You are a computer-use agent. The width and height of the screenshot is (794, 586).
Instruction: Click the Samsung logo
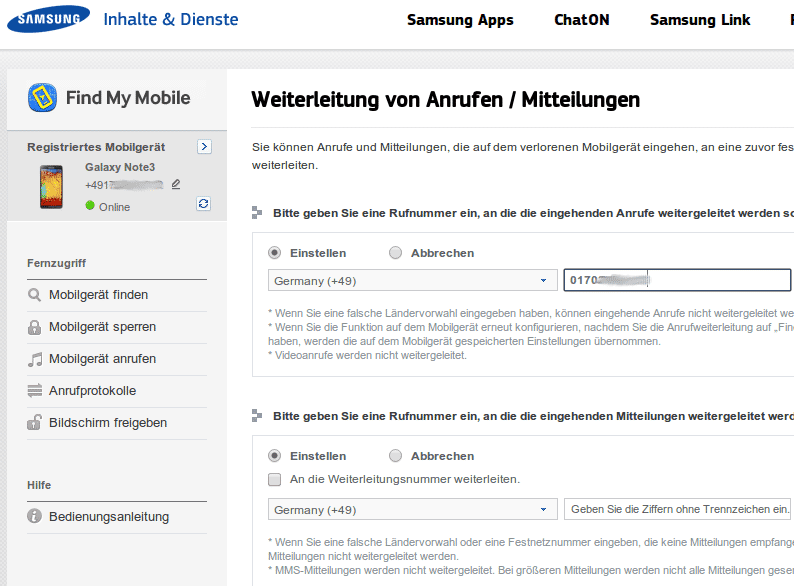coord(49,19)
